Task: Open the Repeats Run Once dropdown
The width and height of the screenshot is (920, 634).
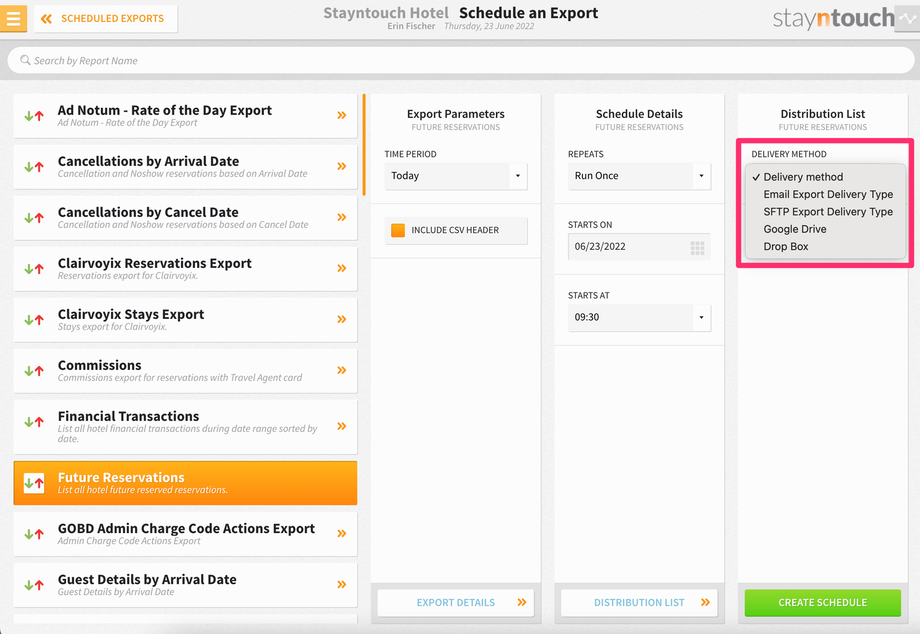Action: tap(639, 176)
